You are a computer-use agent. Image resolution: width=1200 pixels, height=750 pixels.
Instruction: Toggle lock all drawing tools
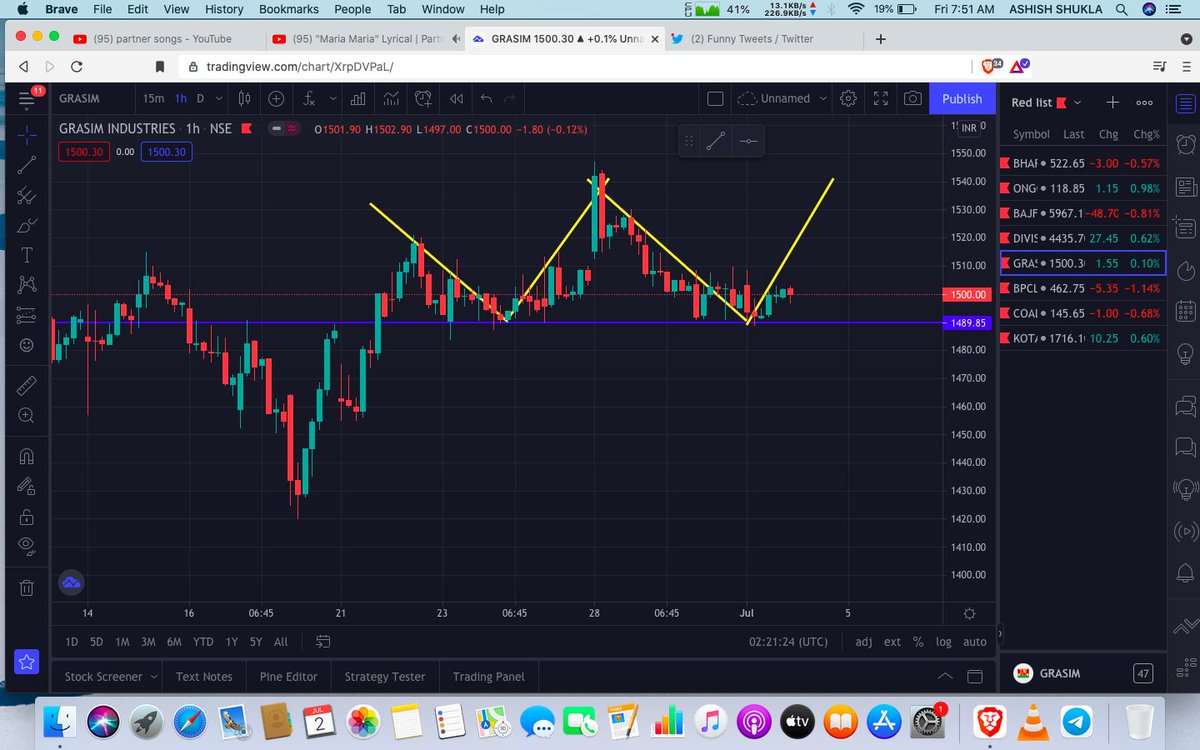27,515
